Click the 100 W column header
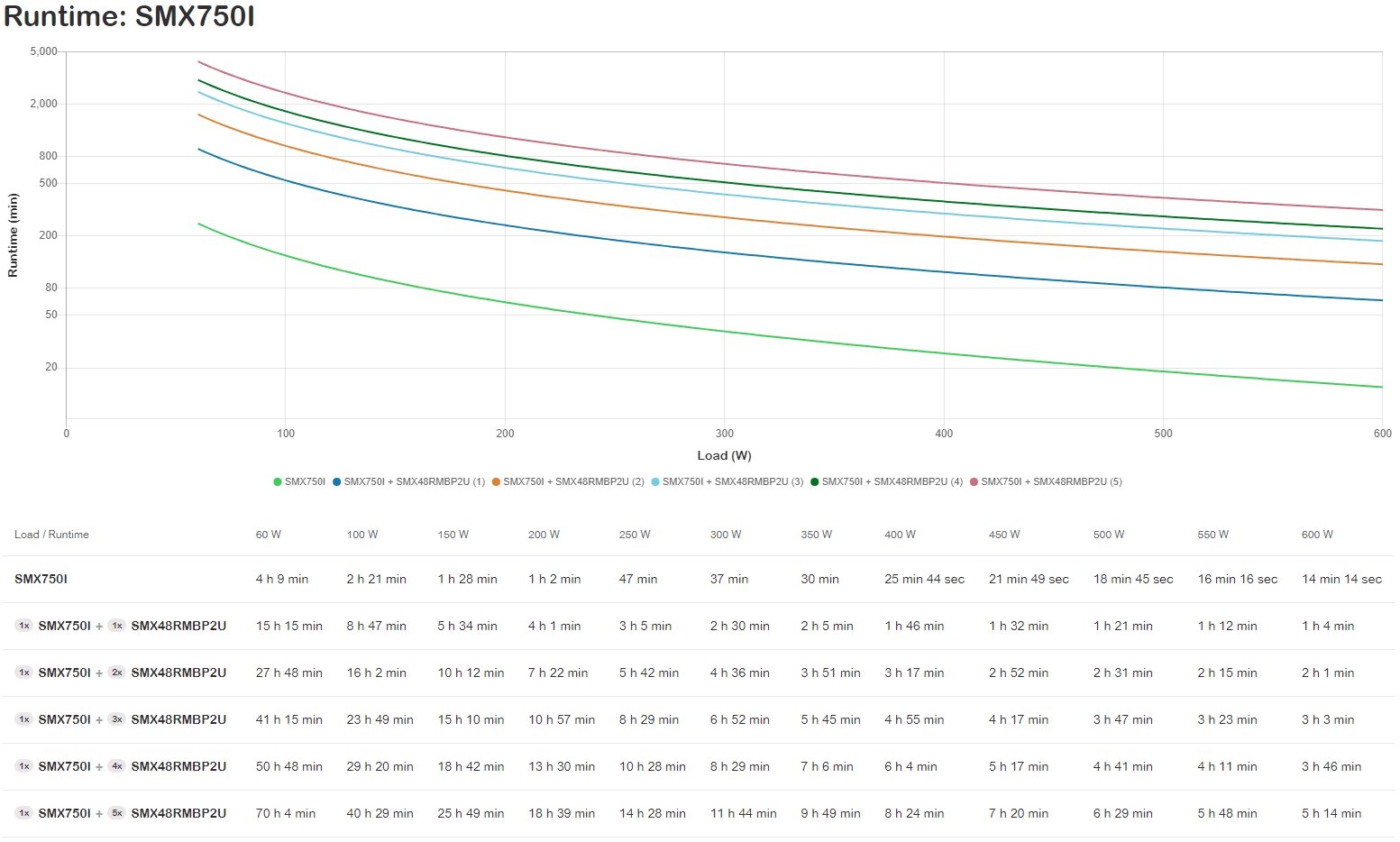1400x842 pixels. [362, 535]
